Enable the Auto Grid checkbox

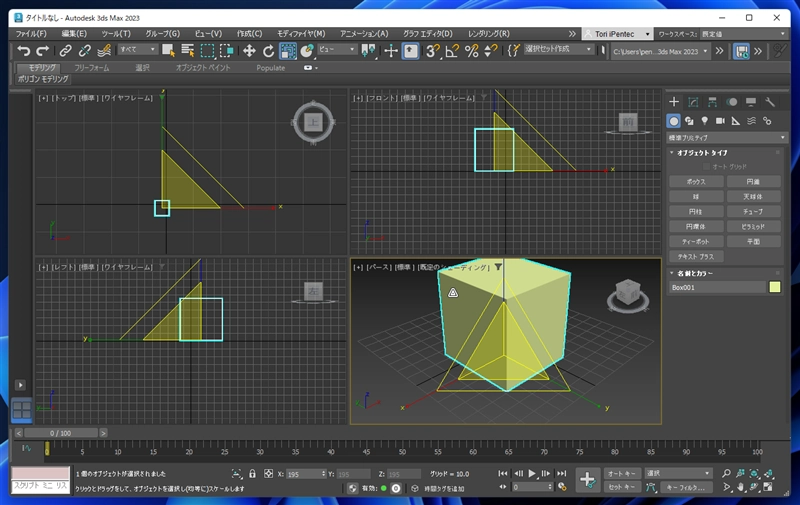[x=707, y=167]
